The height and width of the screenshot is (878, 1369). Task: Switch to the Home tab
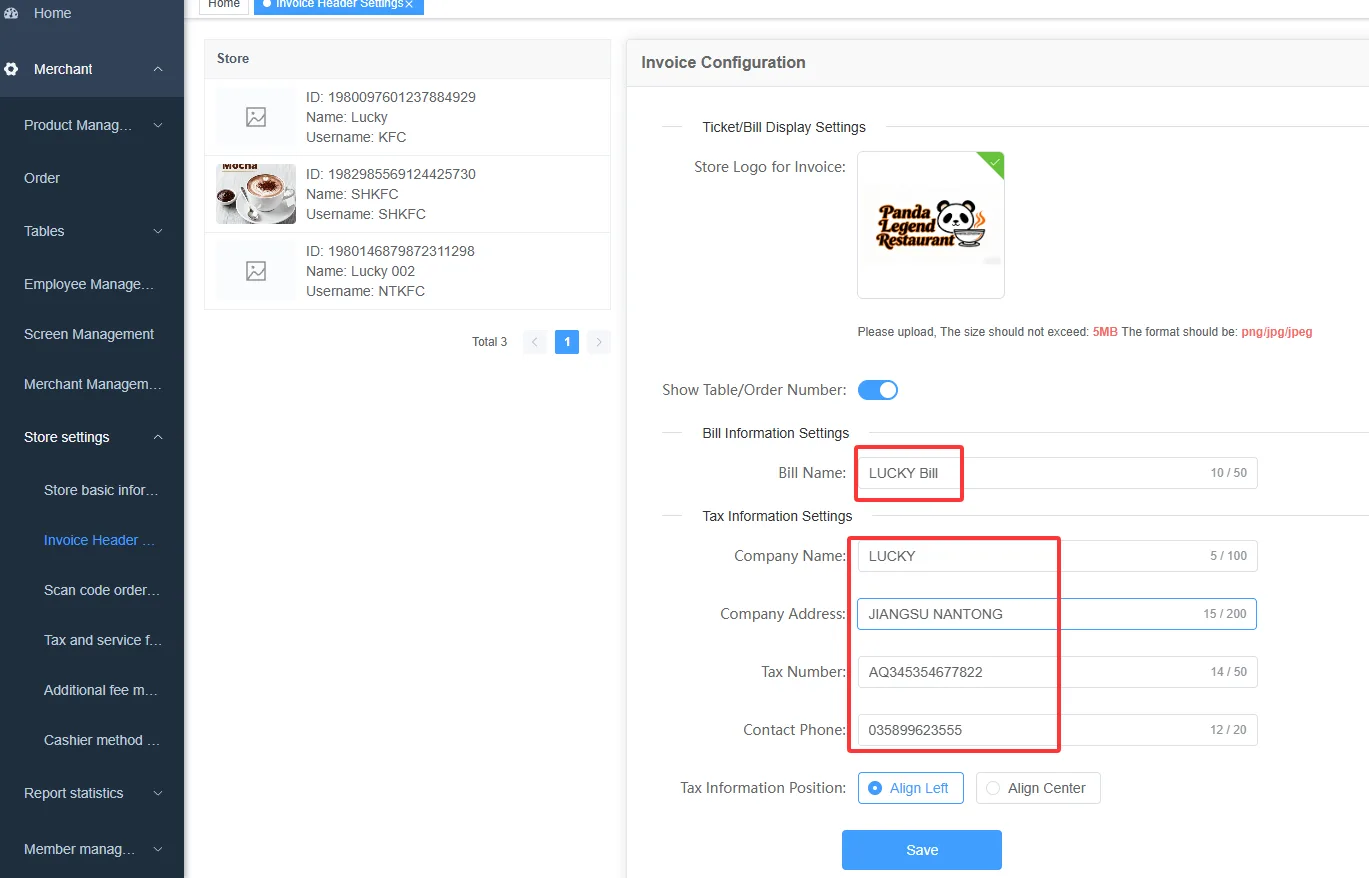pyautogui.click(x=224, y=5)
